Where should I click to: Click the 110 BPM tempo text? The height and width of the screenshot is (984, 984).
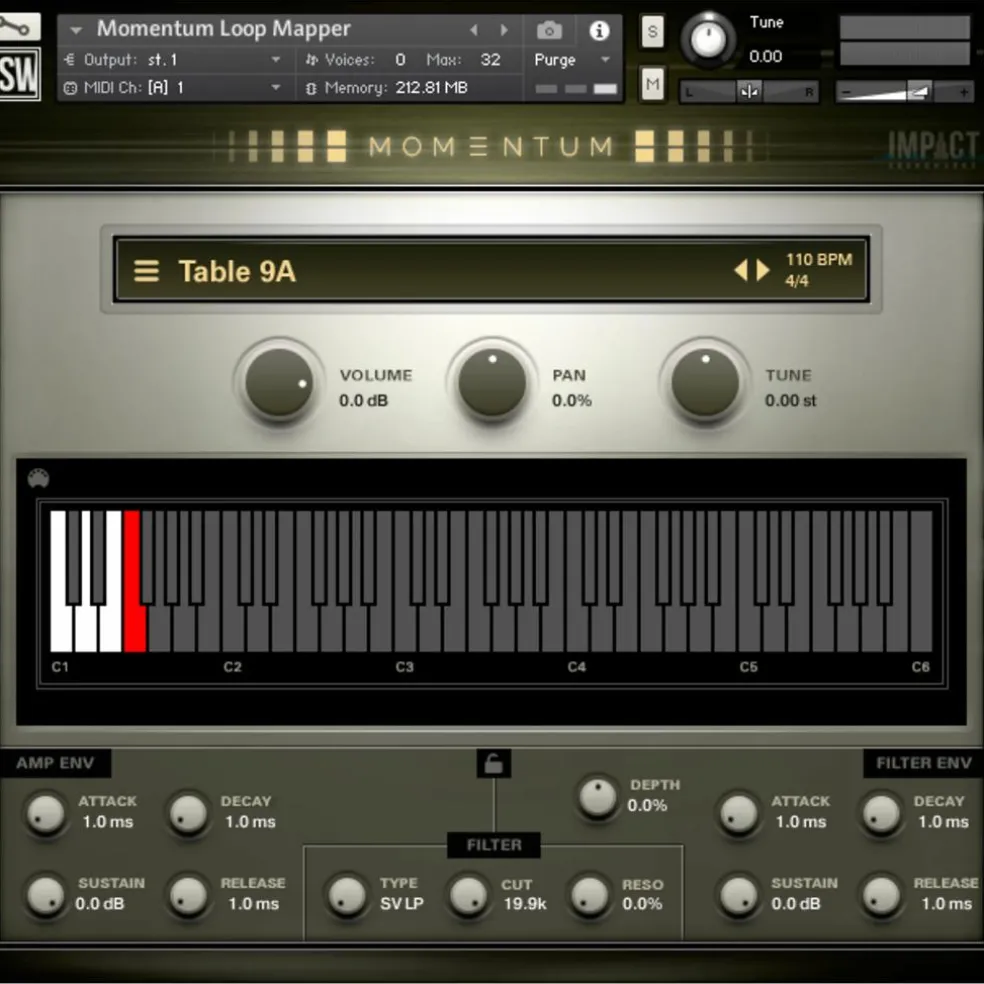pyautogui.click(x=819, y=259)
